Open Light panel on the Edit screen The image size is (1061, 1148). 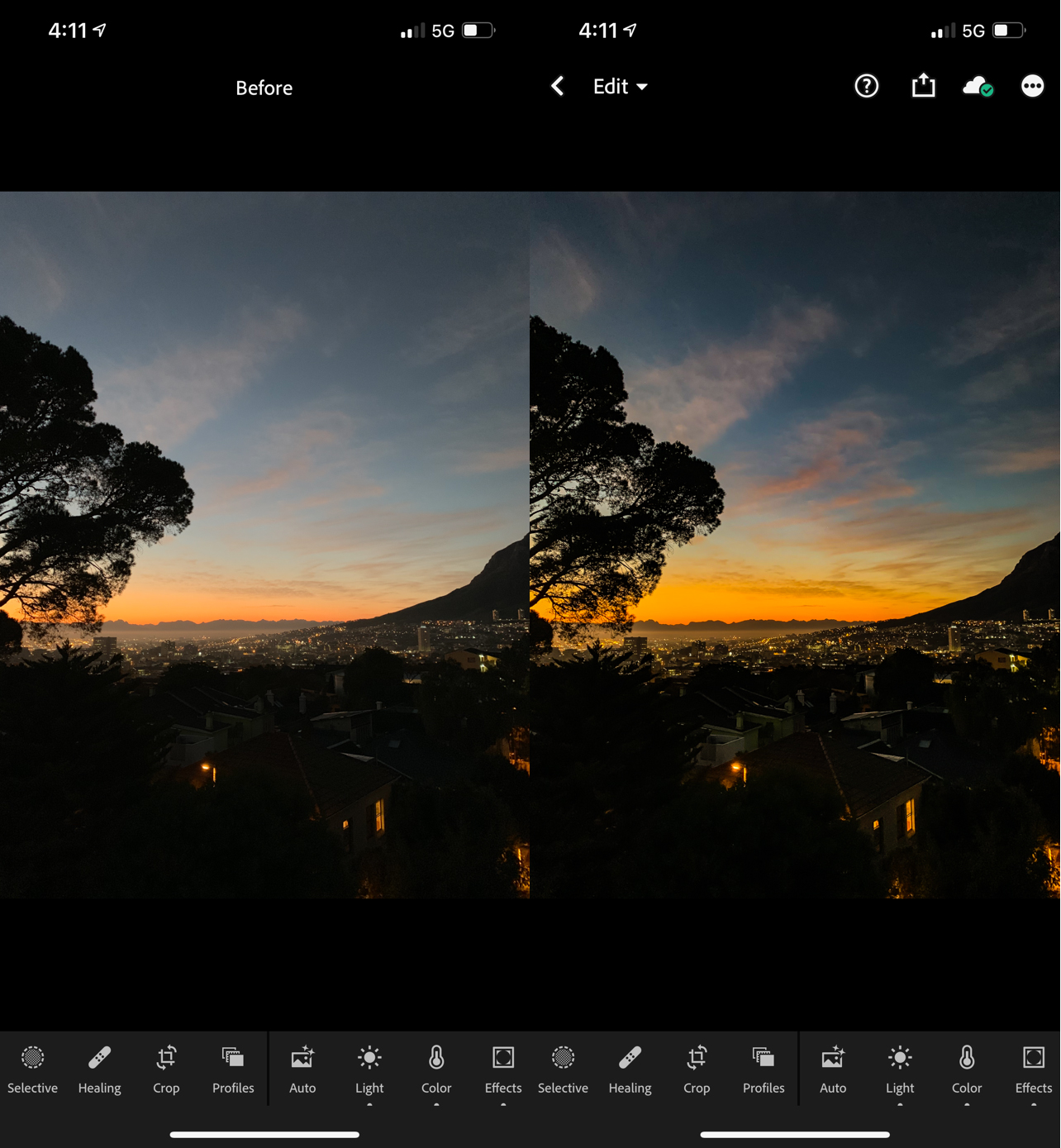[x=900, y=1069]
